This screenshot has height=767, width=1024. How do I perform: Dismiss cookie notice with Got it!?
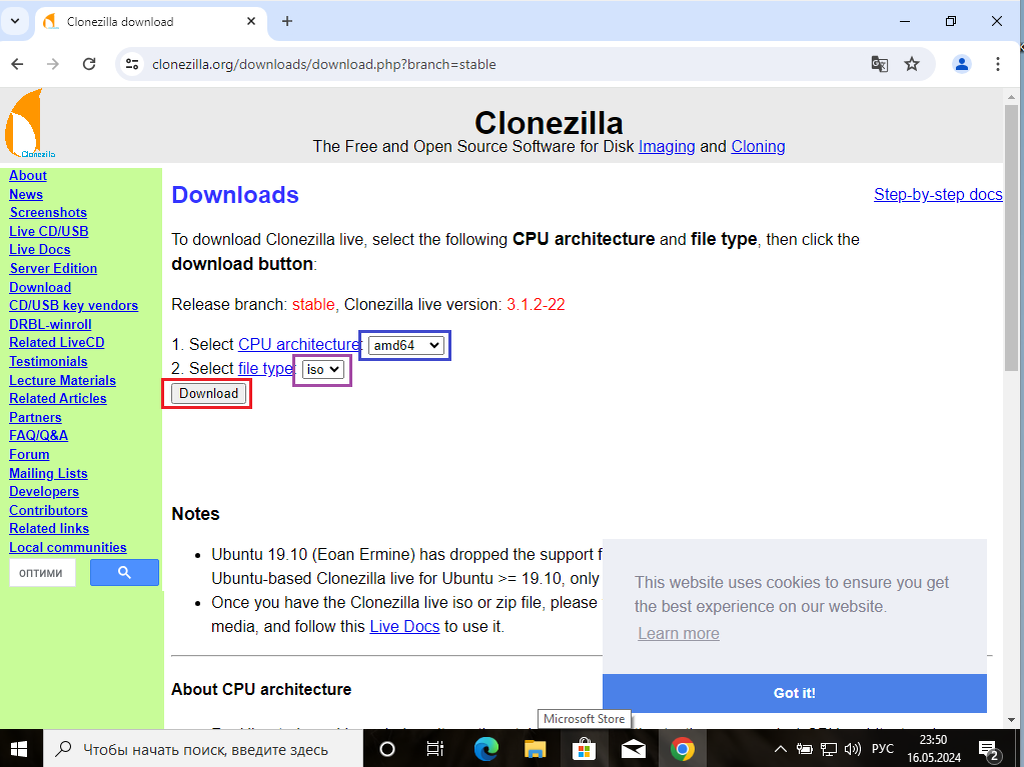(x=794, y=693)
